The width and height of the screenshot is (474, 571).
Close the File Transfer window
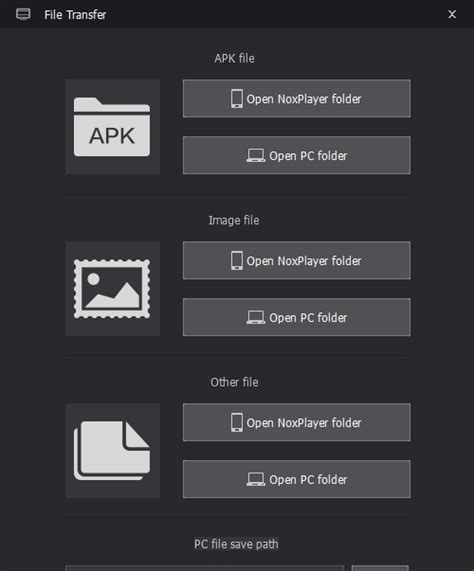(452, 14)
